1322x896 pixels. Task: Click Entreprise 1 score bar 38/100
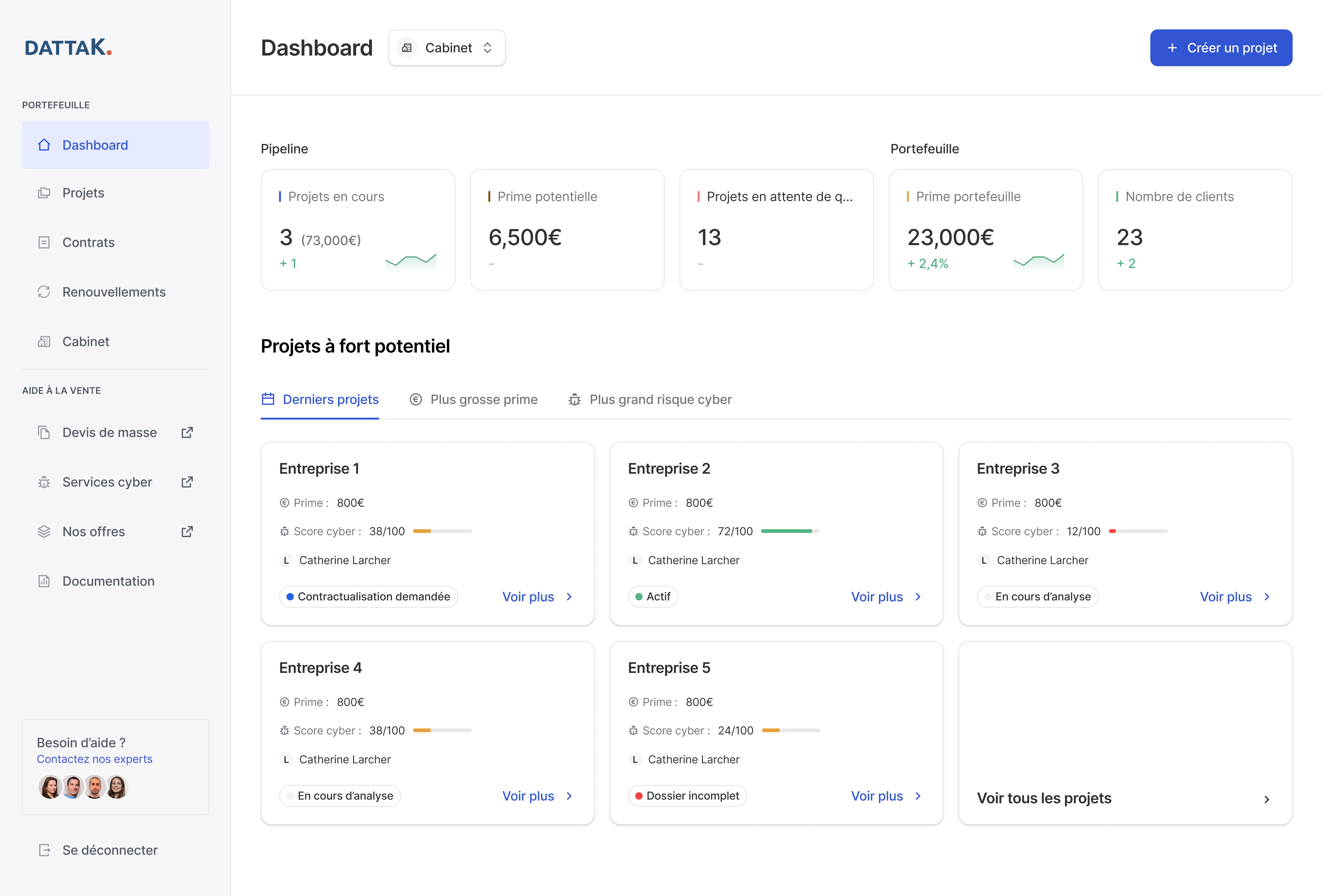coord(442,531)
